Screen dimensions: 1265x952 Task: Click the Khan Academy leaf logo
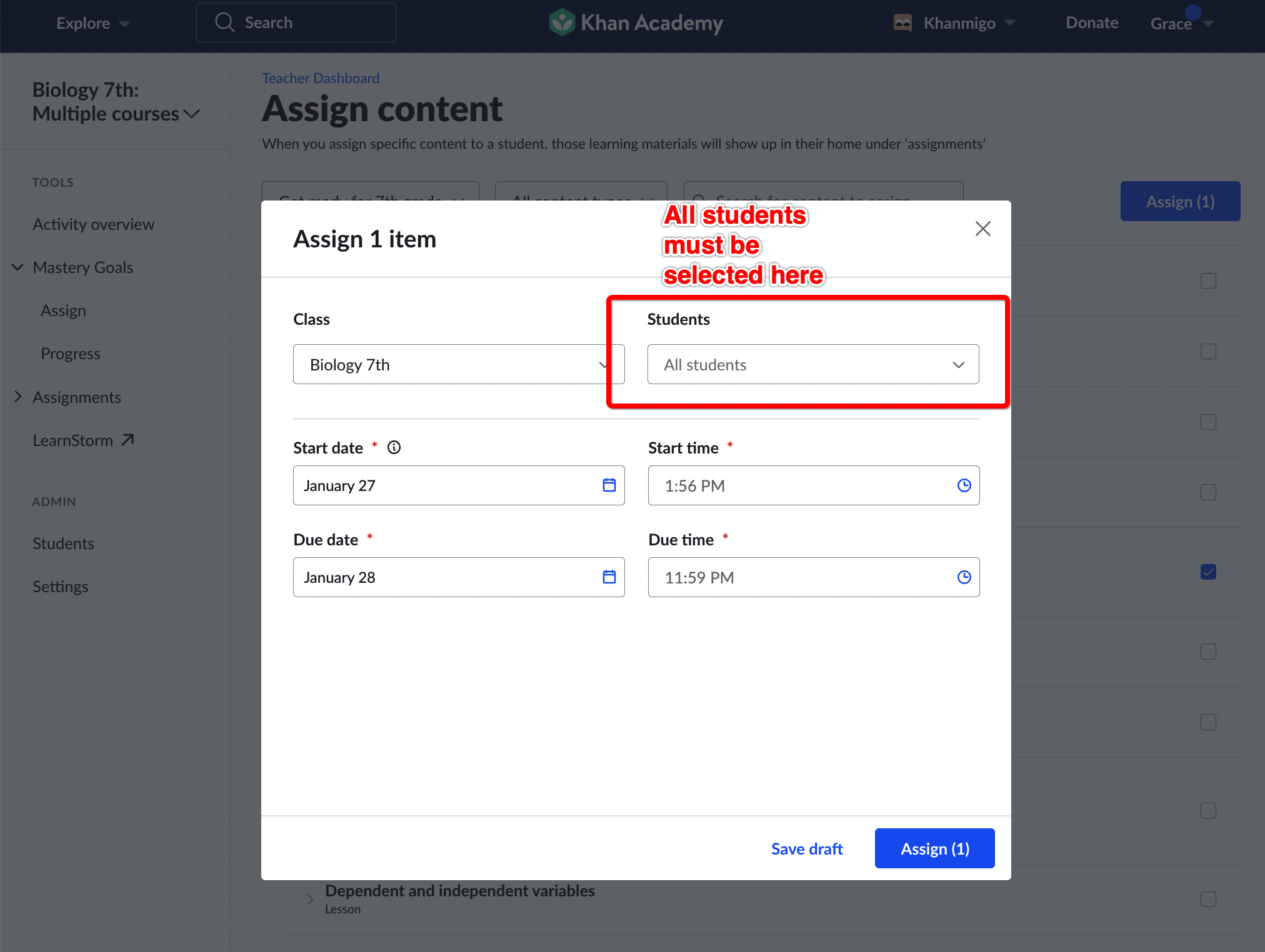coord(561,22)
